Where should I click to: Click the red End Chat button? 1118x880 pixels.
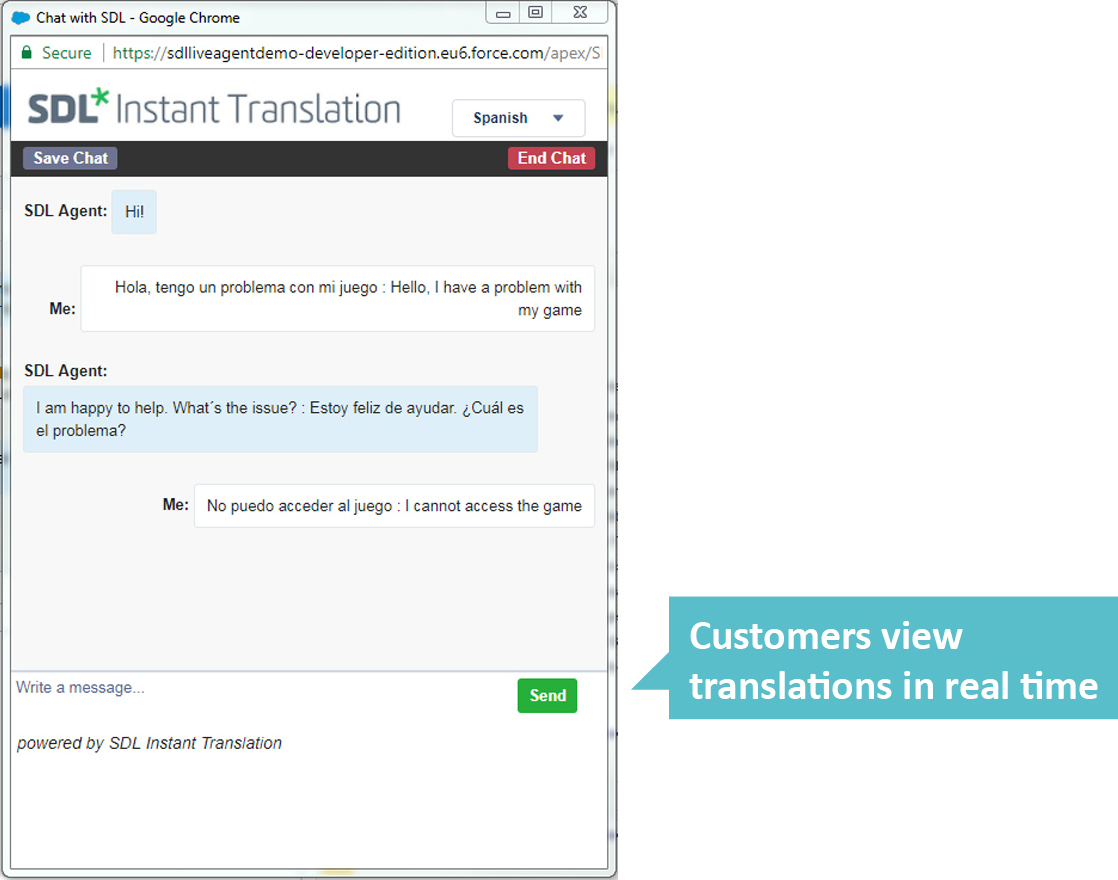tap(551, 158)
